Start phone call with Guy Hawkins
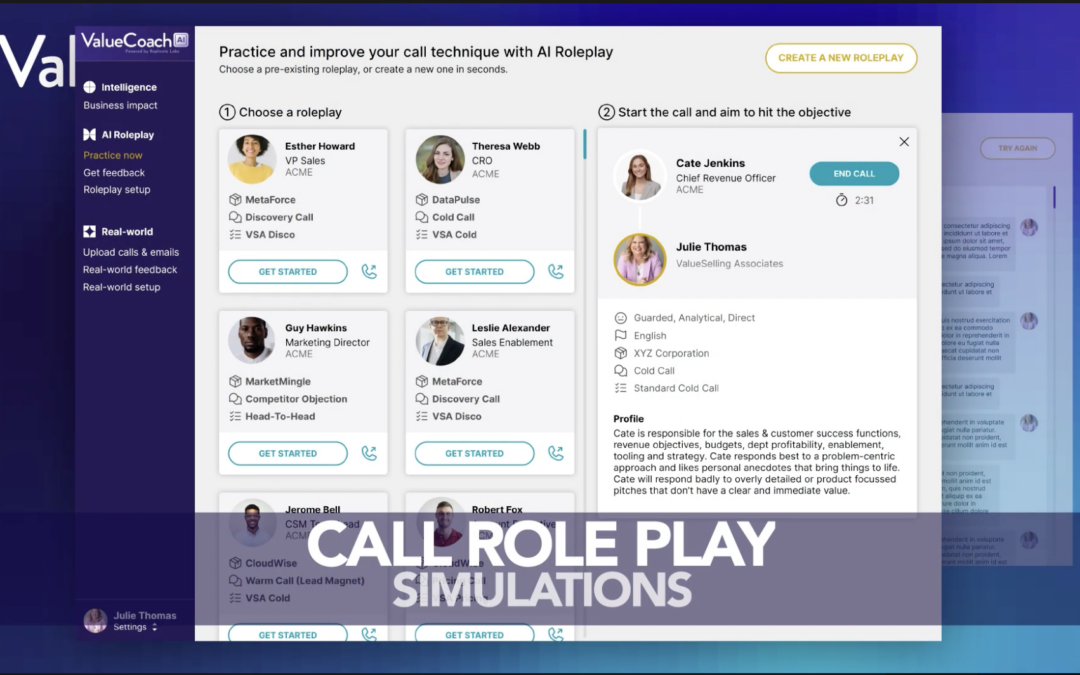This screenshot has height=675, width=1080. click(x=369, y=453)
